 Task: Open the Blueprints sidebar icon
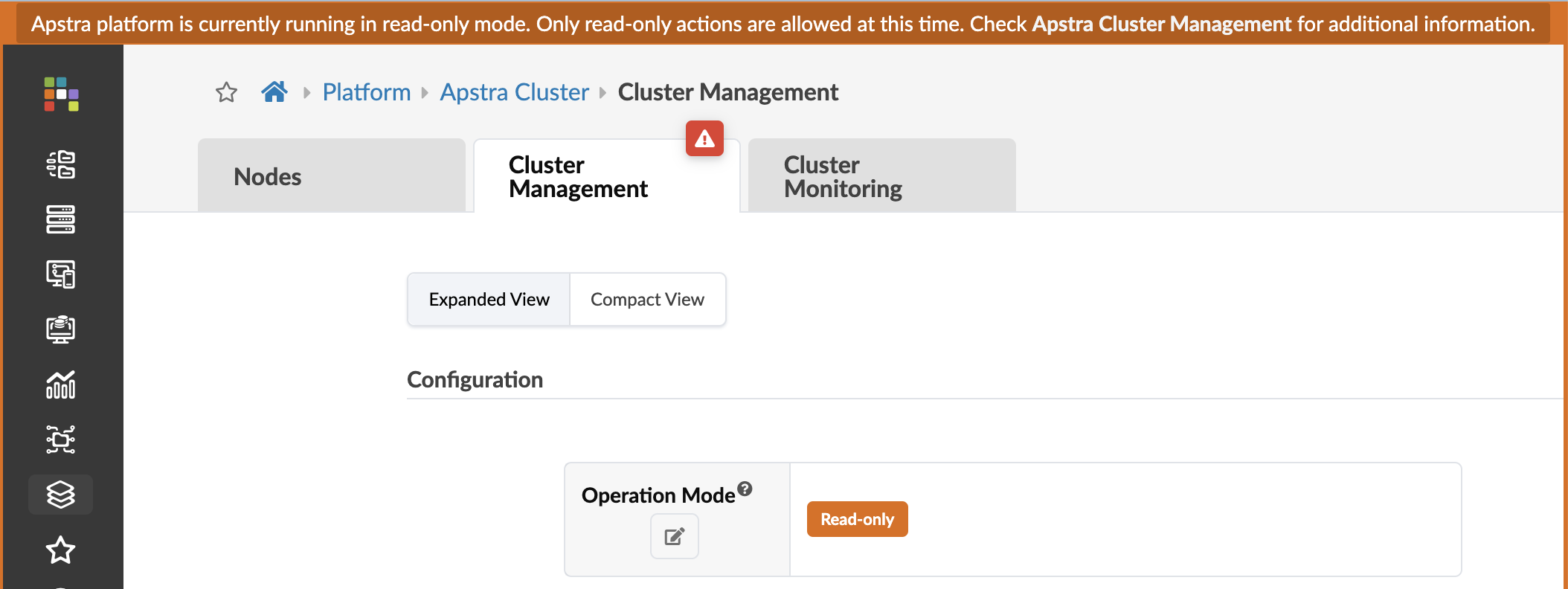pyautogui.click(x=61, y=164)
